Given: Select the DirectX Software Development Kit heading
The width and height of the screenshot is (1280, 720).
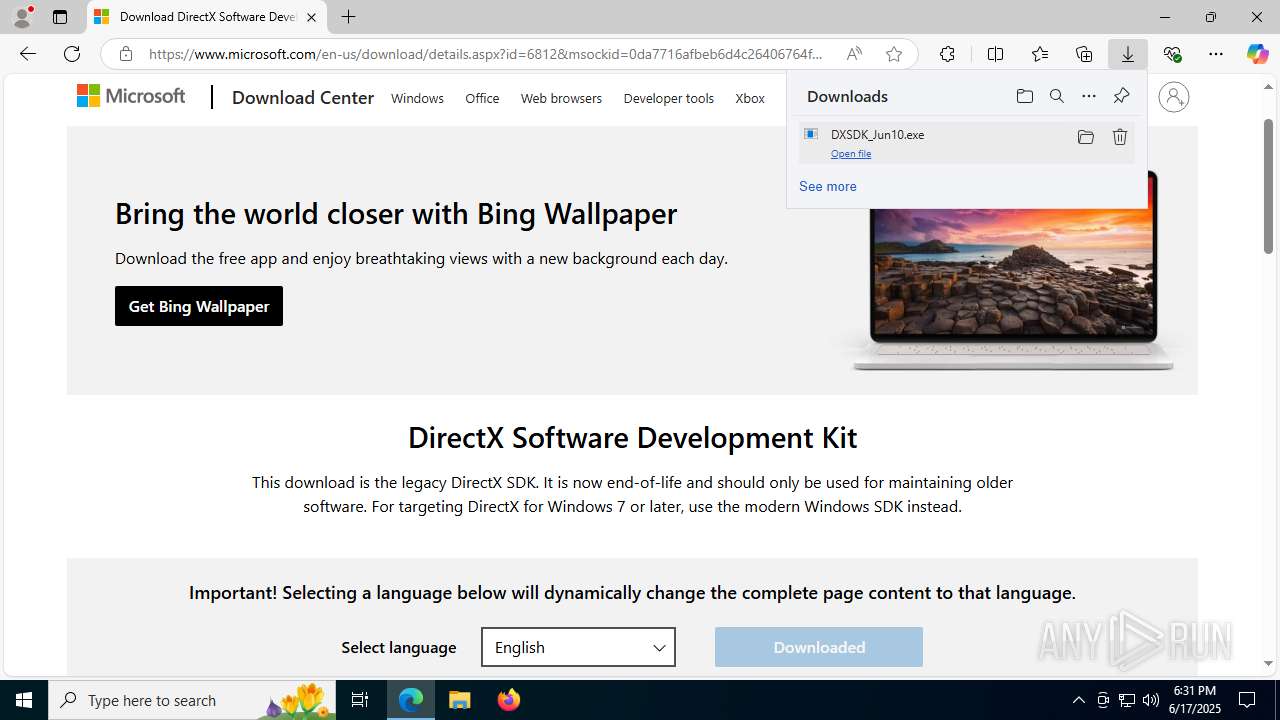Looking at the screenshot, I should coord(632,438).
